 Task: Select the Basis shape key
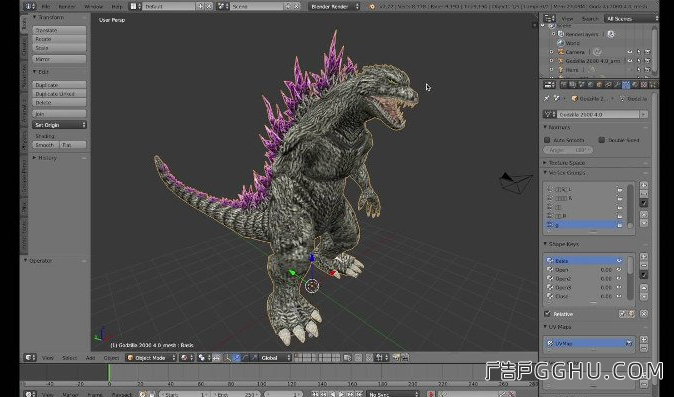pyautogui.click(x=585, y=261)
